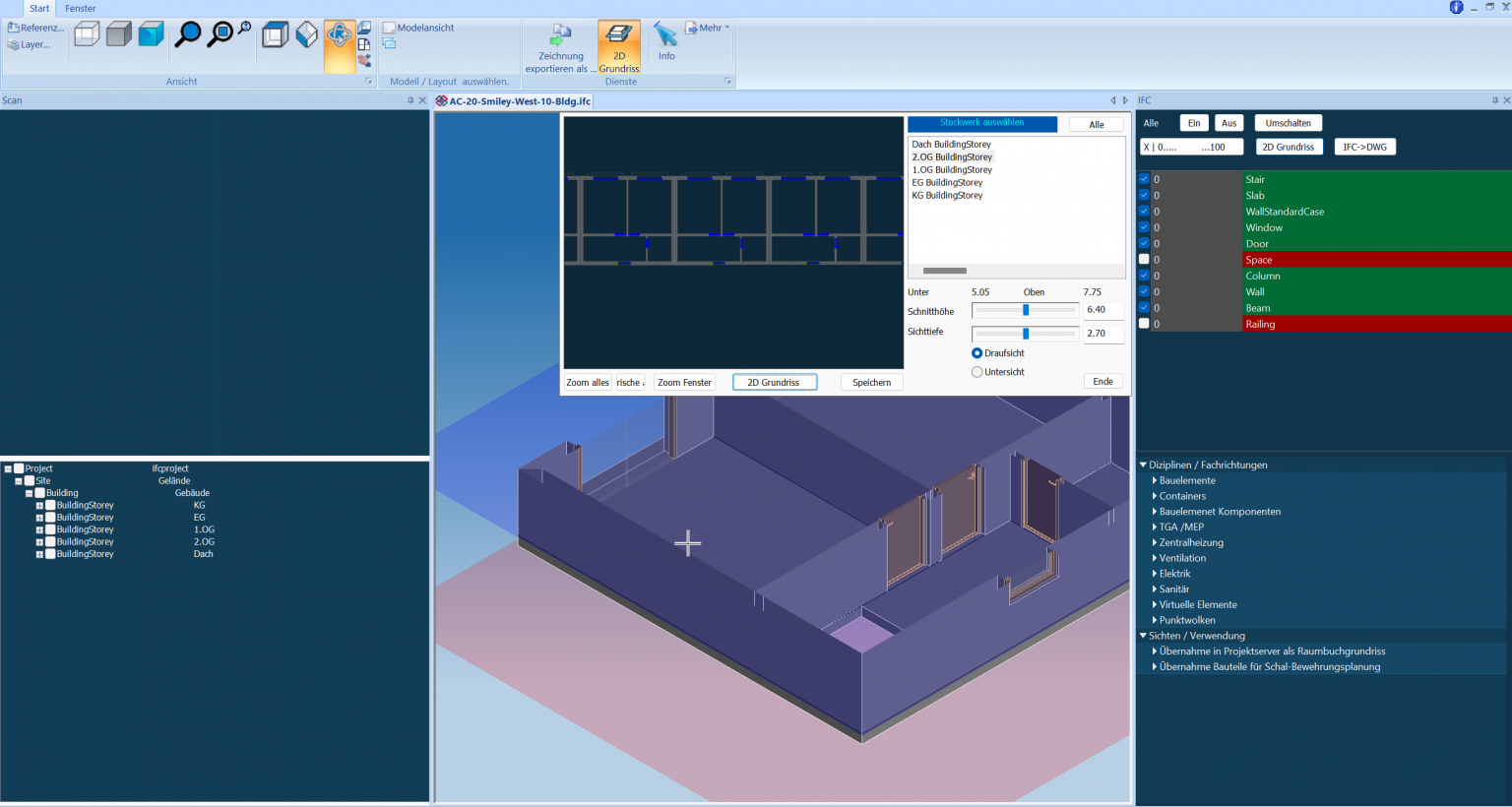Click the Speichern button
Image resolution: width=1512 pixels, height=807 pixels.
(871, 383)
